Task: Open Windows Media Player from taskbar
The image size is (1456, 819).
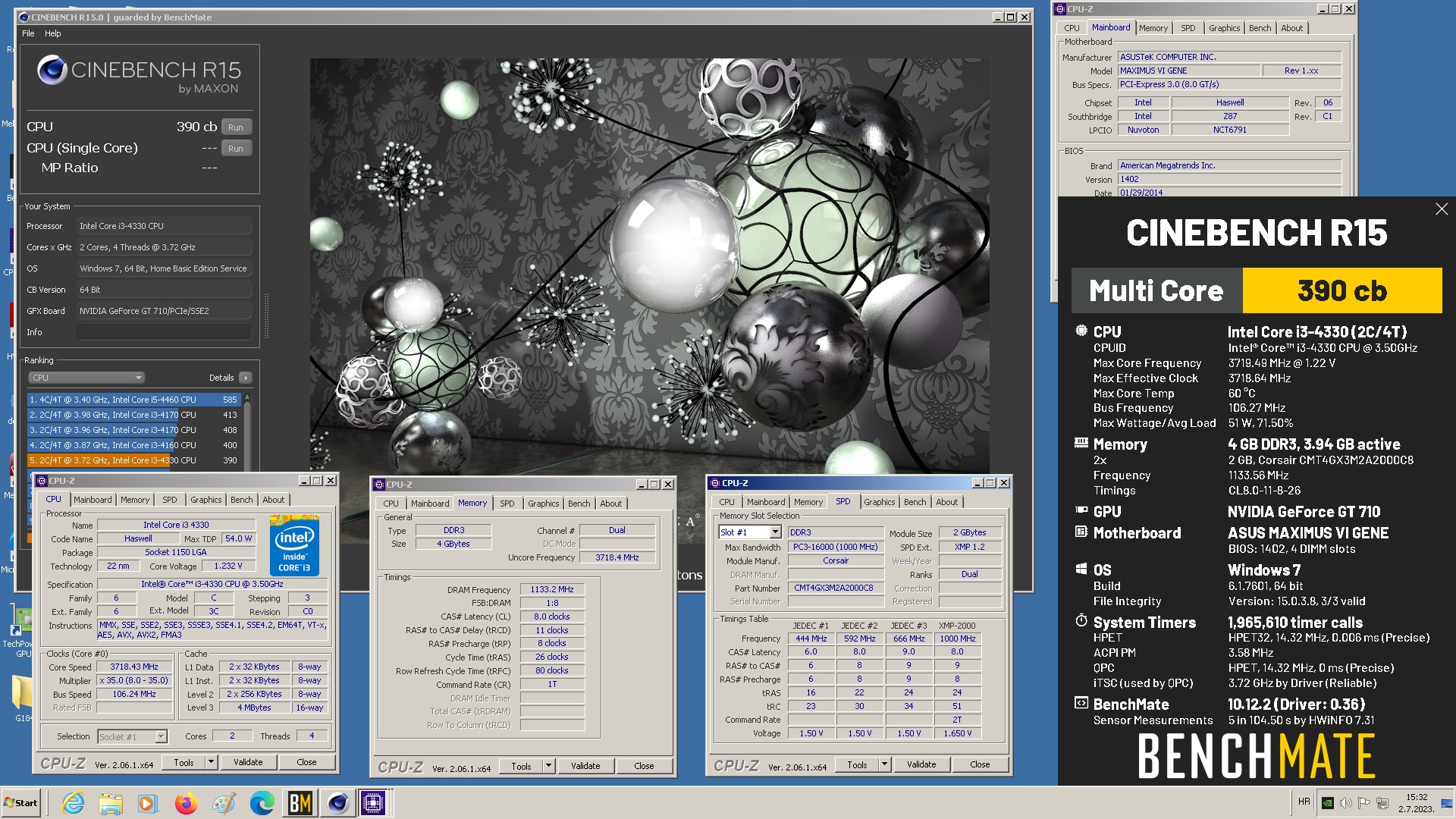Action: pos(147,803)
